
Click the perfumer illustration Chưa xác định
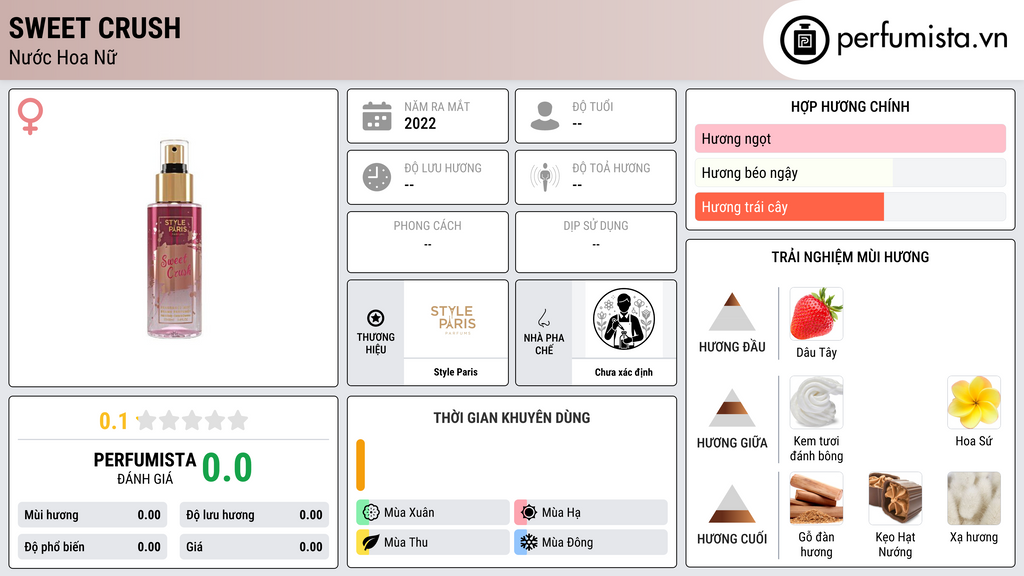[624, 319]
